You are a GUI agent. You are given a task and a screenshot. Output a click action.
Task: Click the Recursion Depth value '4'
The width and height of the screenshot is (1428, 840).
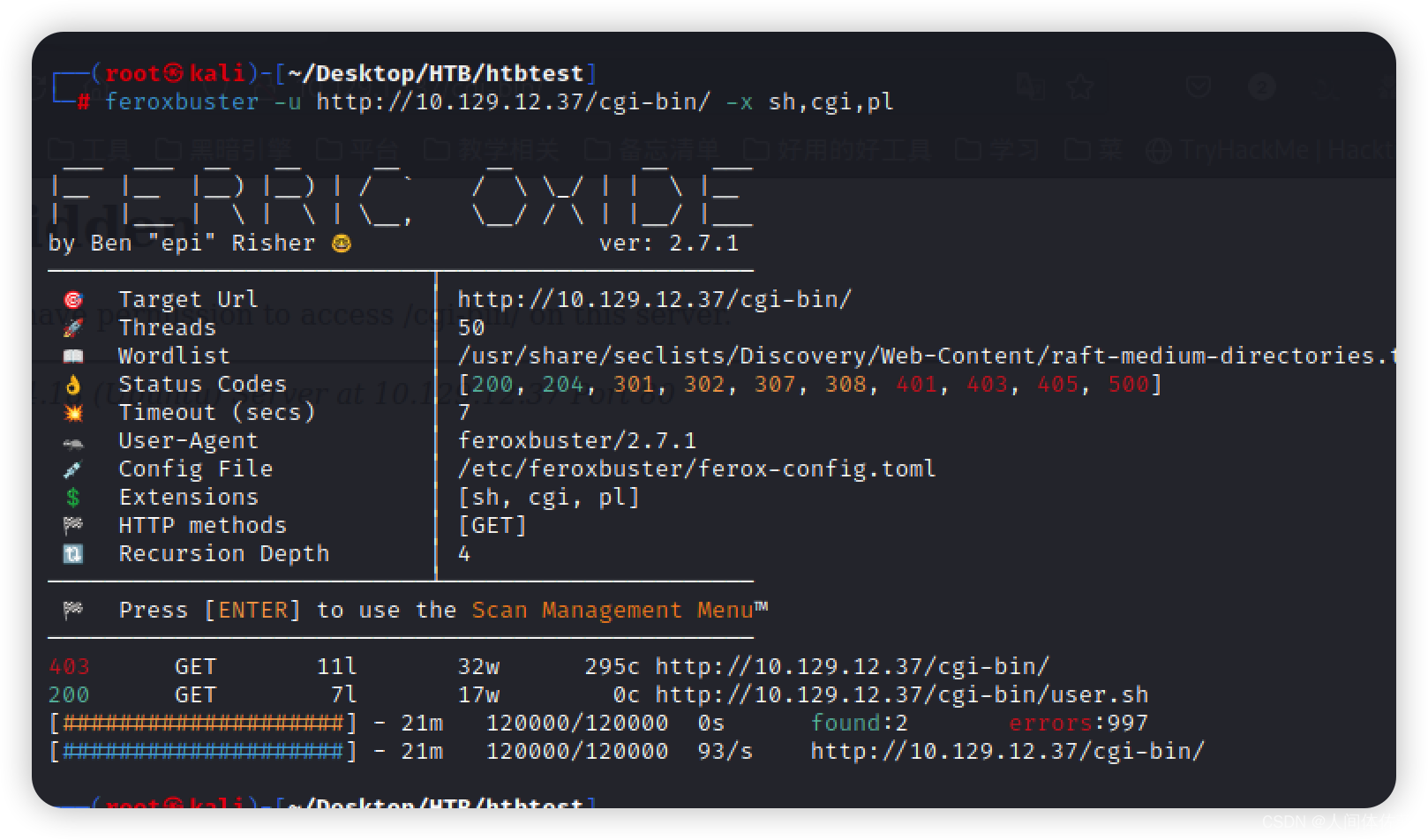[x=464, y=554]
